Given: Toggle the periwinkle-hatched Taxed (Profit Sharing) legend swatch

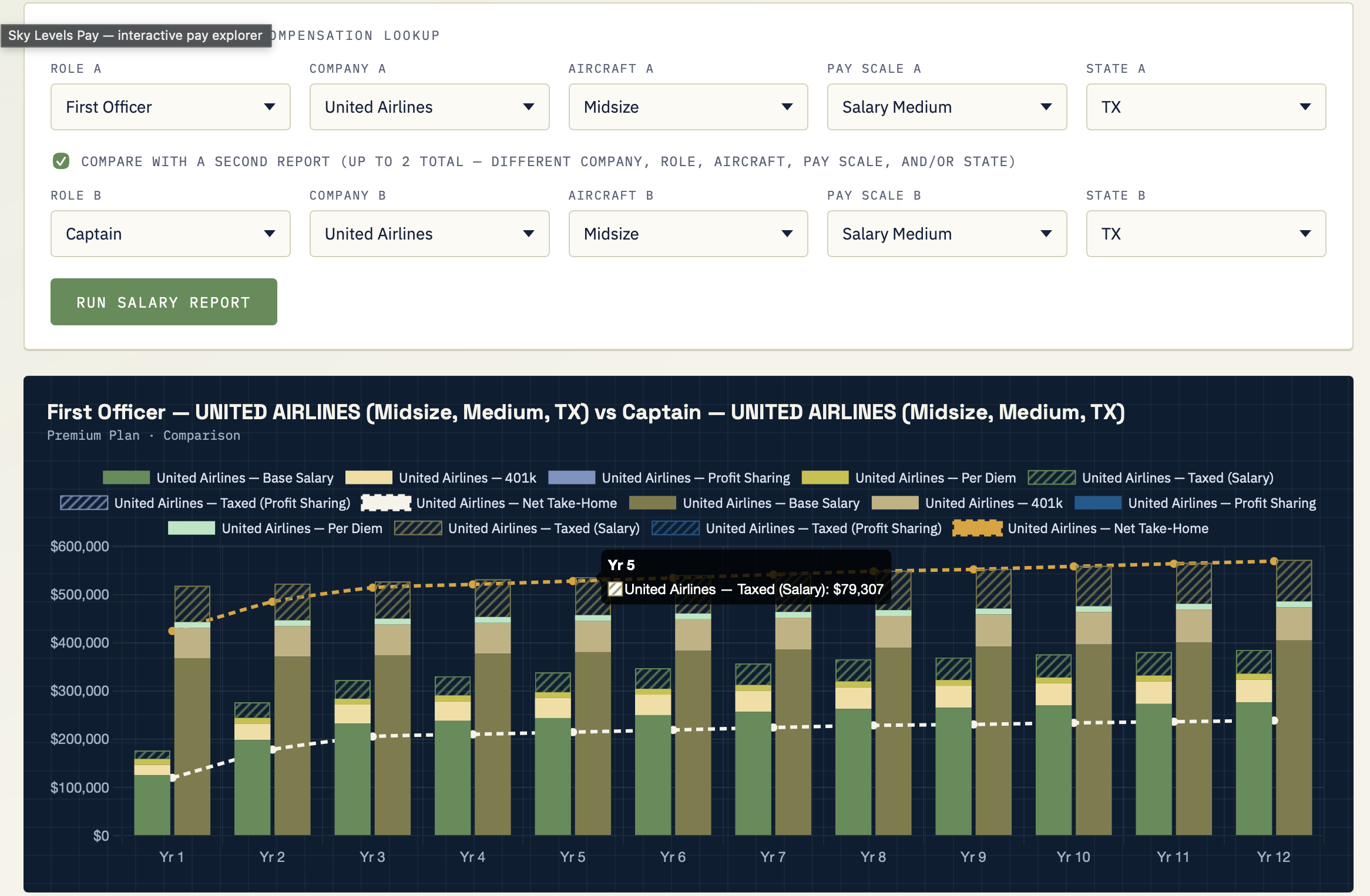Looking at the screenshot, I should (x=84, y=503).
